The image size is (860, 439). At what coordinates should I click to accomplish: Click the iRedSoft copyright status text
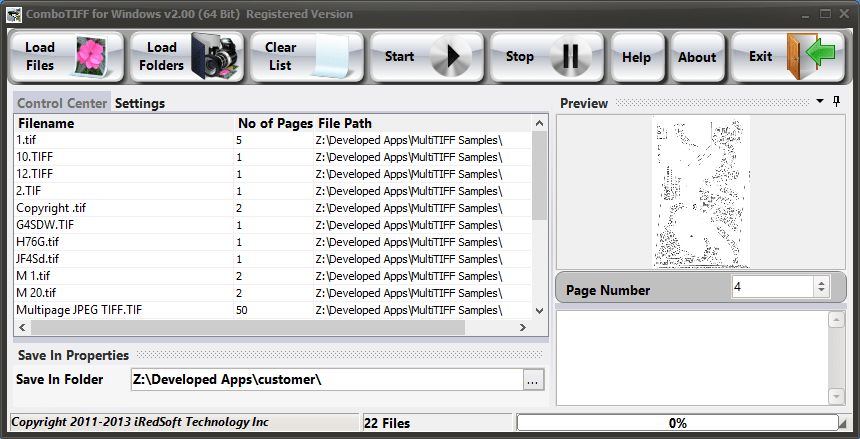[x=140, y=422]
